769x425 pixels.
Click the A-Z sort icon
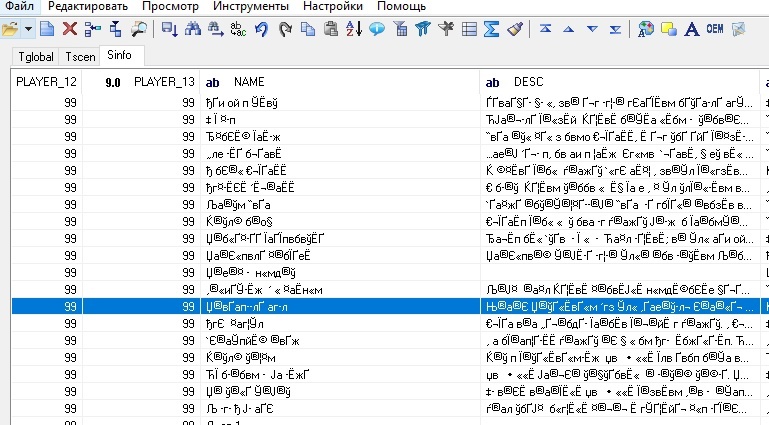353,29
